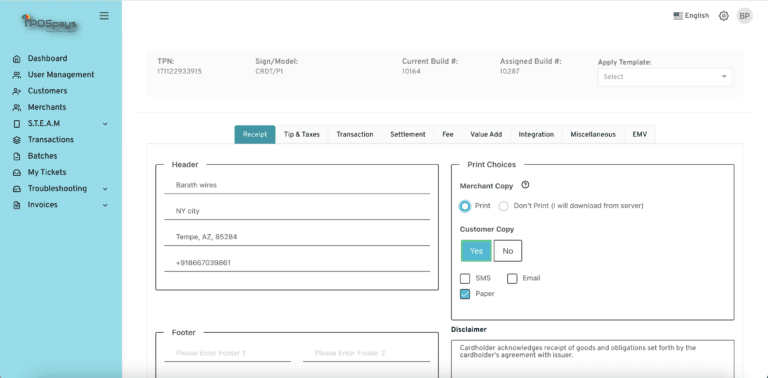
Task: Click the Transactions layers icon
Action: pos(17,140)
